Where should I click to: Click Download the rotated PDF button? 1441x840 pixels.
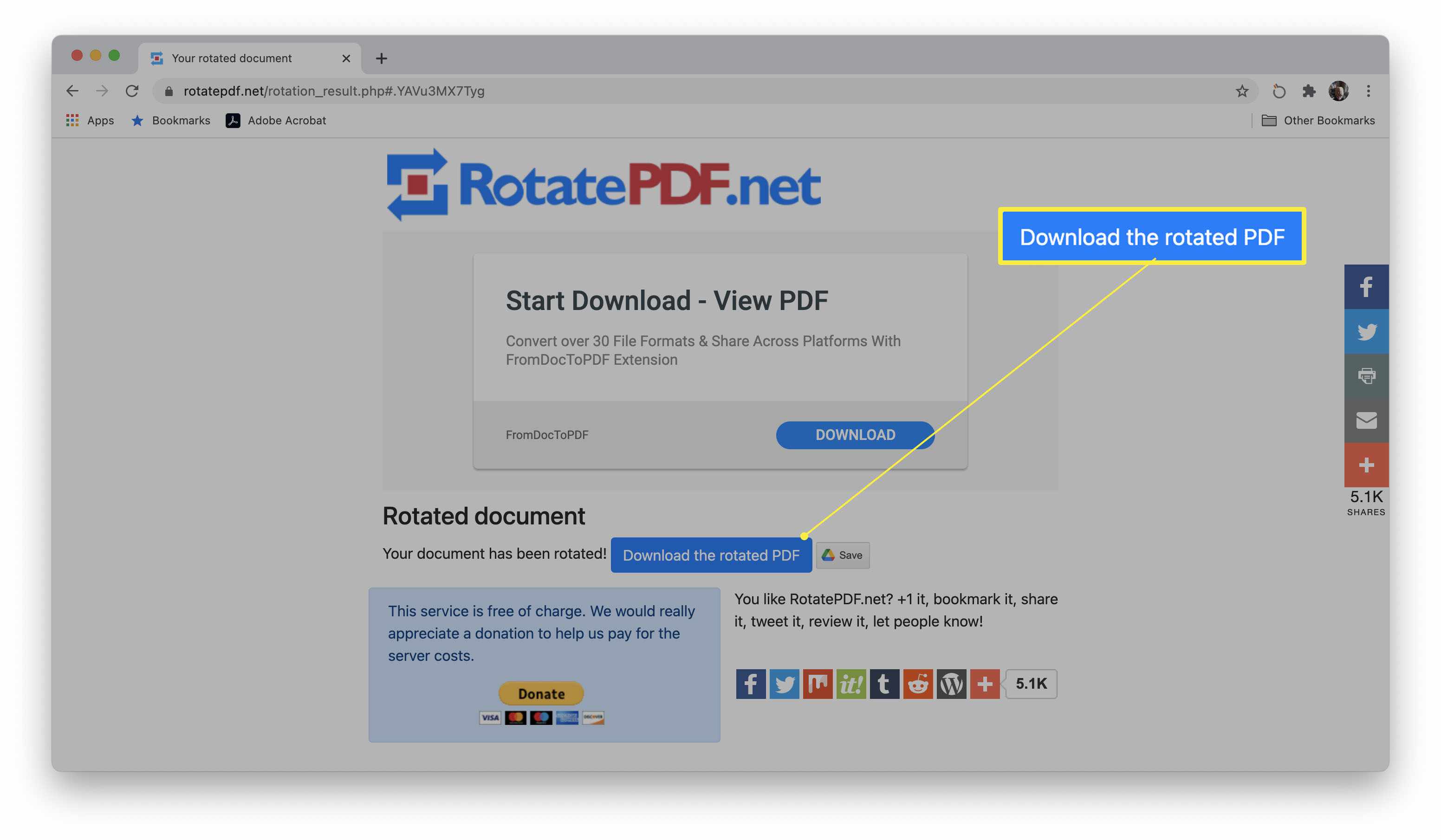tap(711, 555)
